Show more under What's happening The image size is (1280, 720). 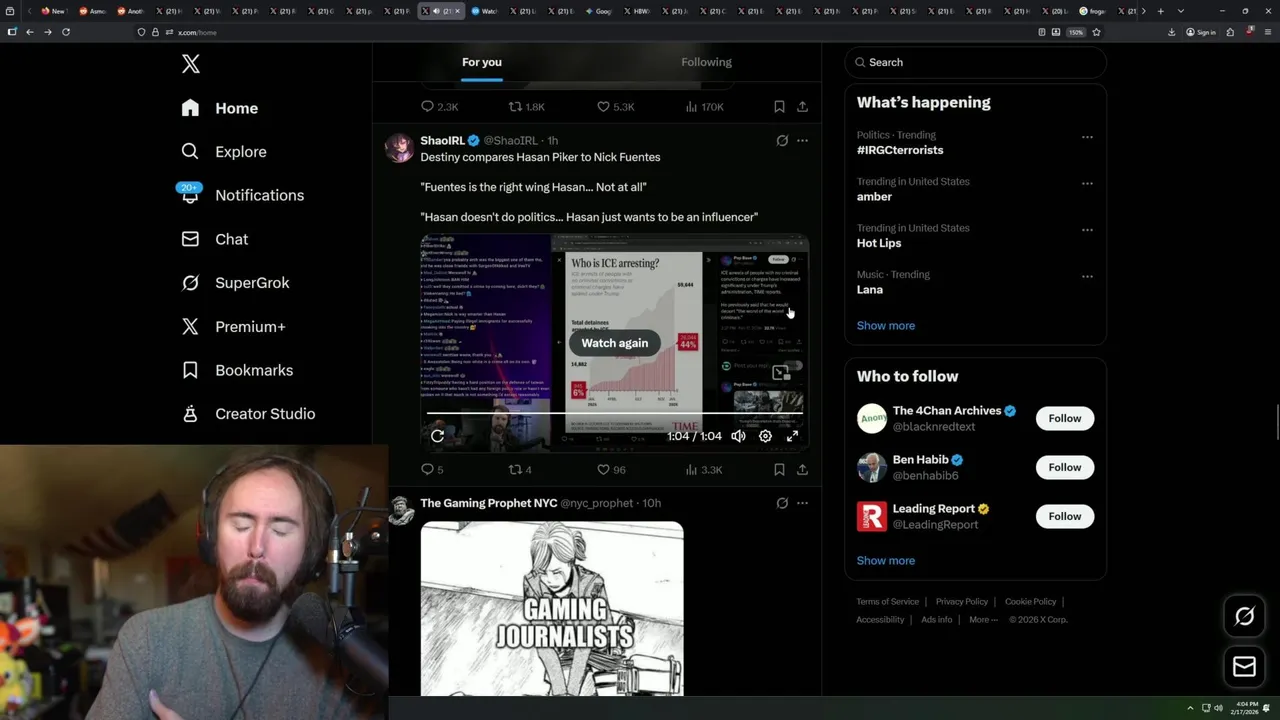[886, 325]
